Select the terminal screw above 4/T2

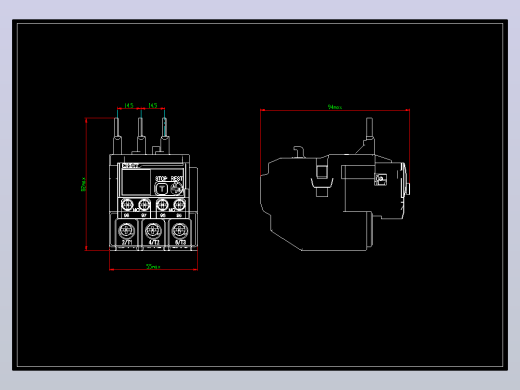(x=153, y=230)
